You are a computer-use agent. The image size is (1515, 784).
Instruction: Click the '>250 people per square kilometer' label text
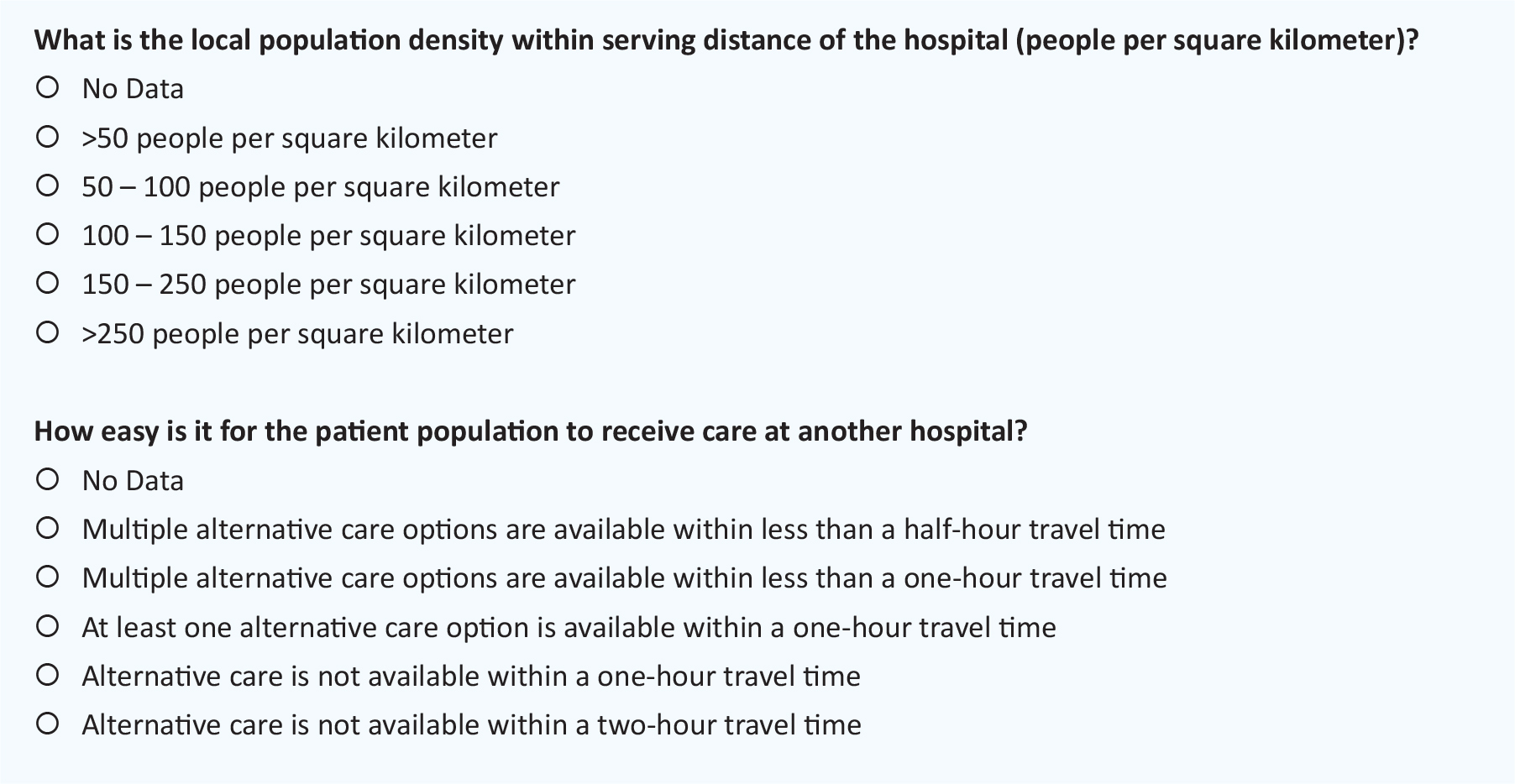coord(297,334)
